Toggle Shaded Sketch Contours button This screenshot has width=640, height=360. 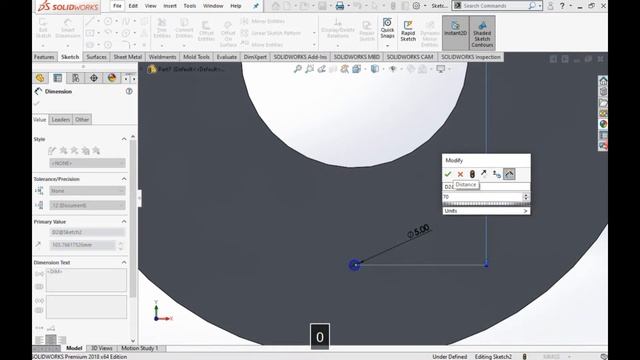click(x=482, y=33)
